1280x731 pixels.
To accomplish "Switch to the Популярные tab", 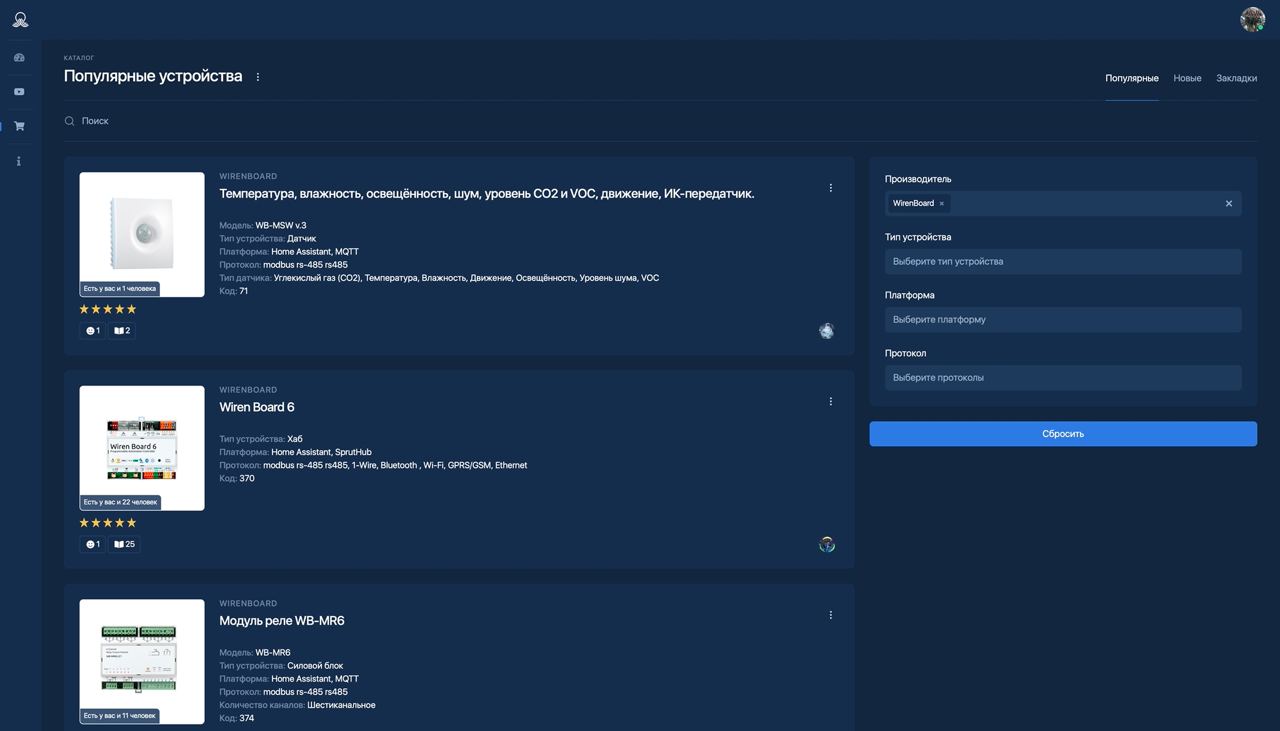I will click(1132, 78).
